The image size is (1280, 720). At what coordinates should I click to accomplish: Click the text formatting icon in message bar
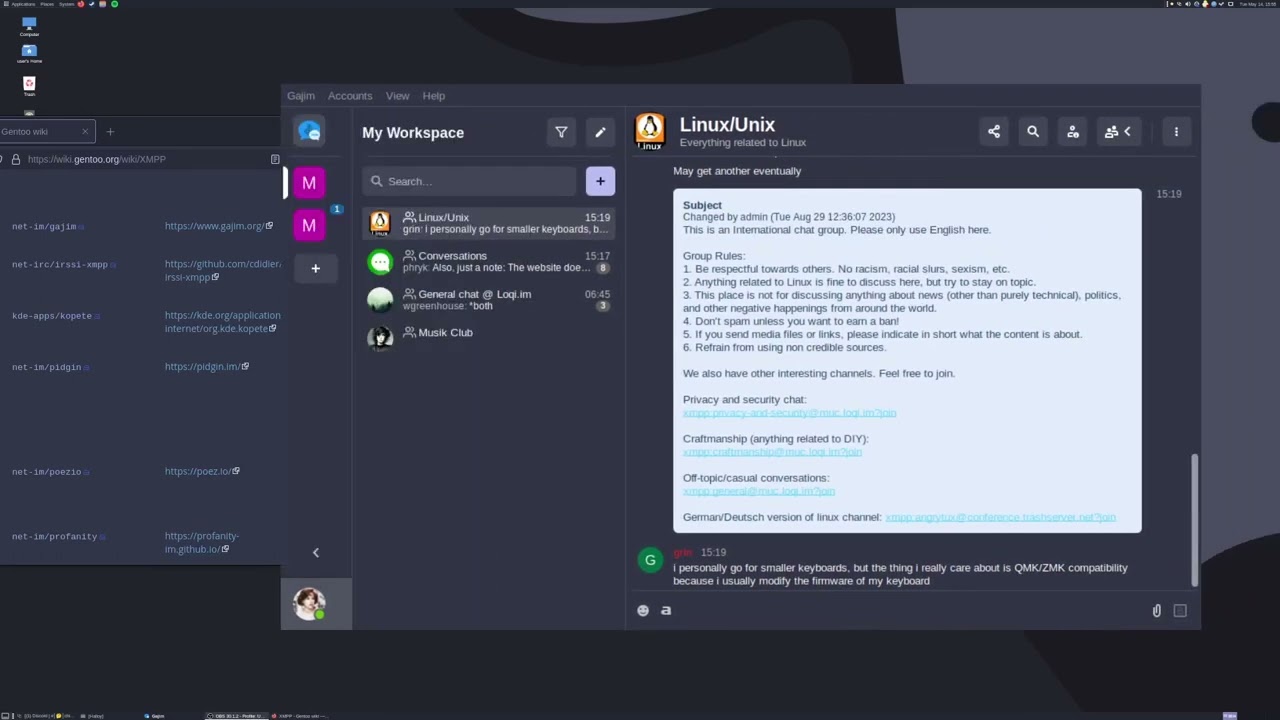click(666, 610)
